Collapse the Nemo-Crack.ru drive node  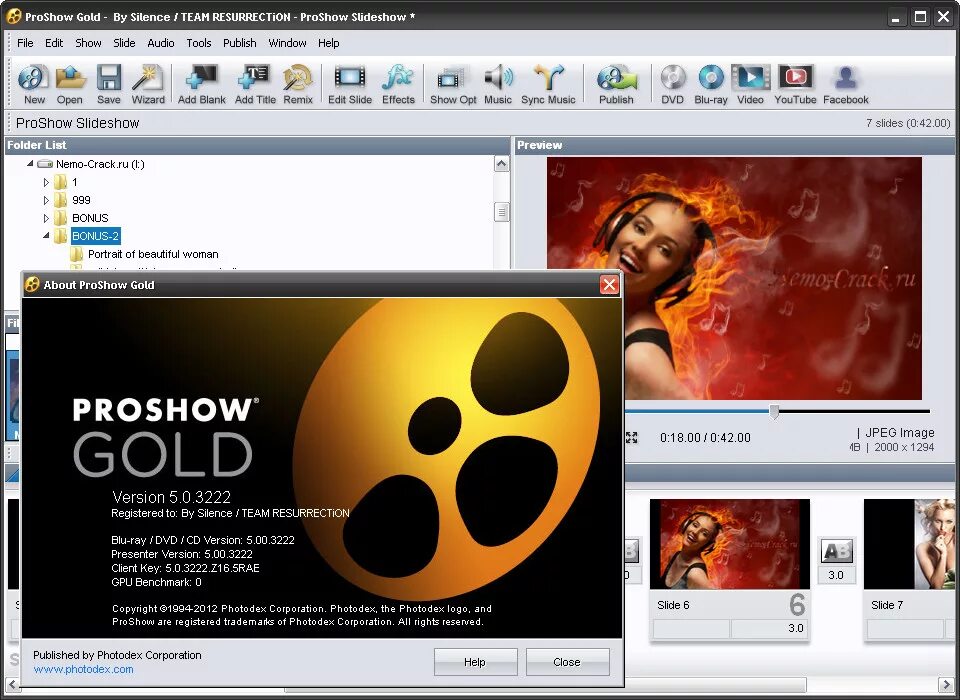(29, 164)
